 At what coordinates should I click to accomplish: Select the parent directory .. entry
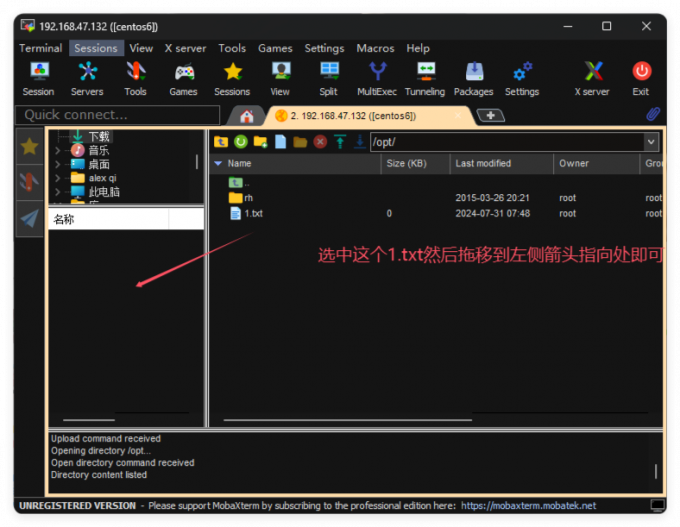(436, 183)
